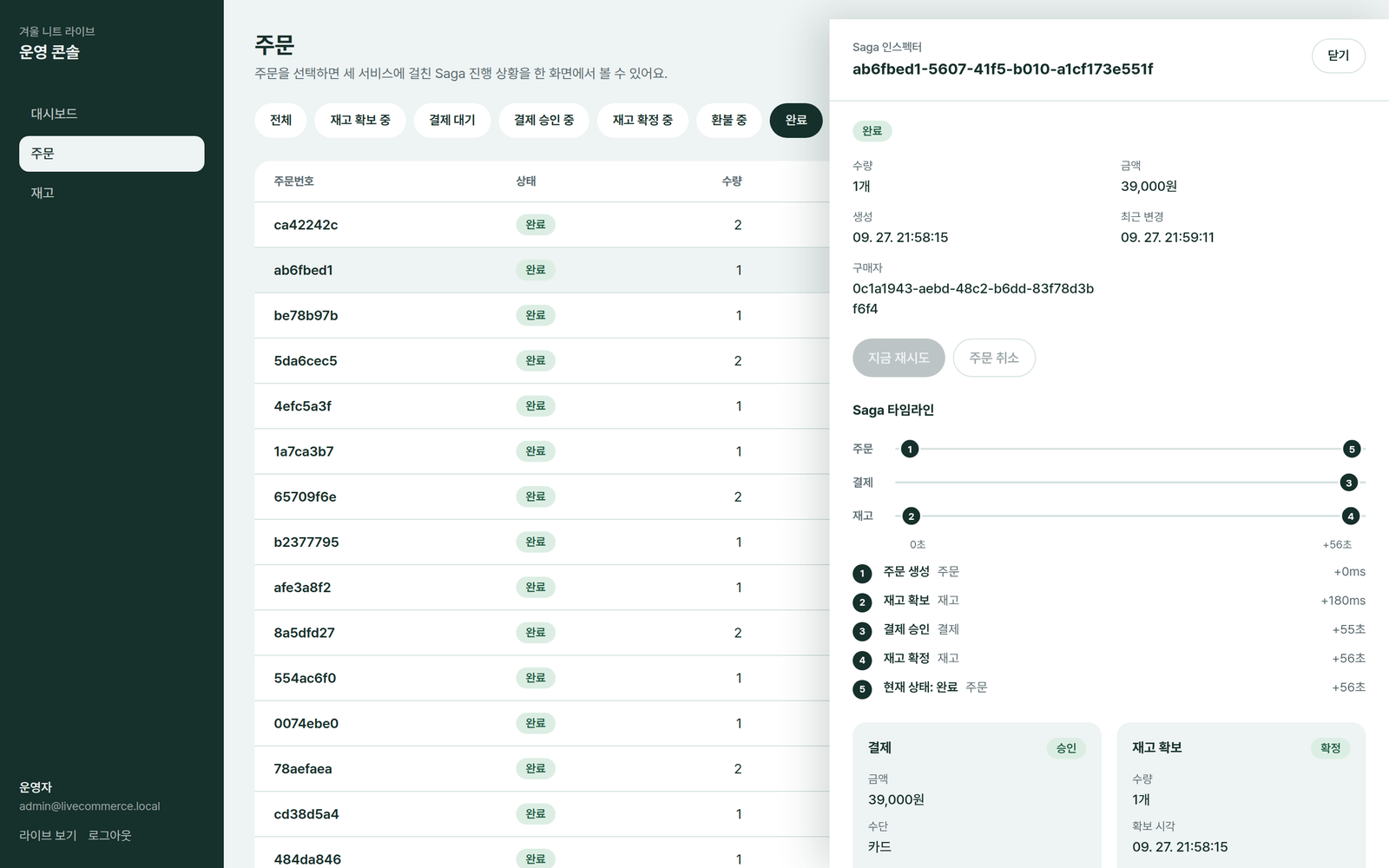Click the buyer ID 0c1a1943-aebd-48c2
This screenshot has width=1389, height=868.
(x=973, y=299)
